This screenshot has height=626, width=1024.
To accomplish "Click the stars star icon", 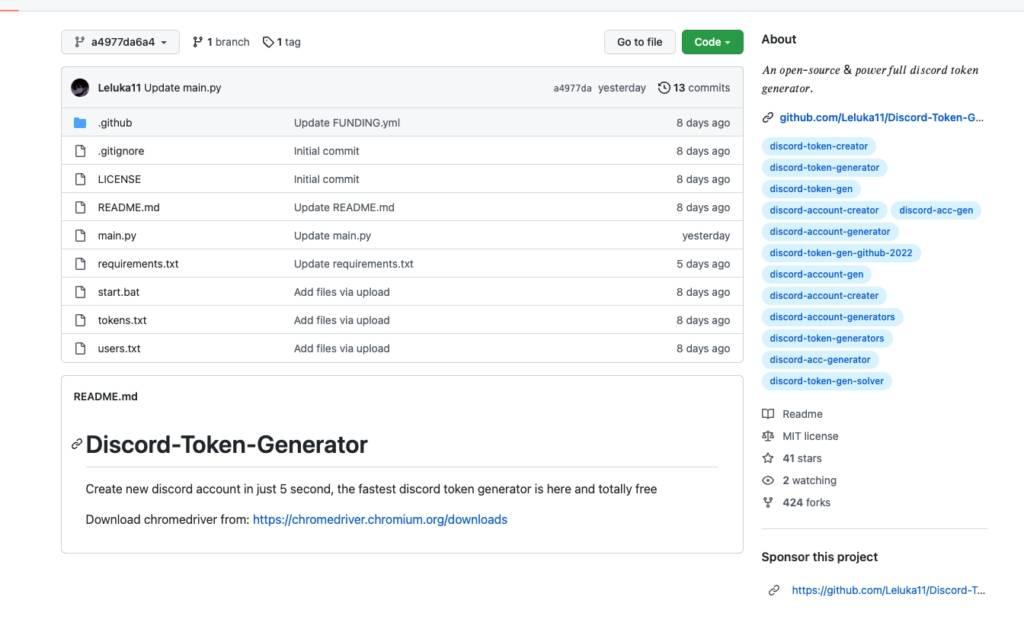I will pos(768,458).
